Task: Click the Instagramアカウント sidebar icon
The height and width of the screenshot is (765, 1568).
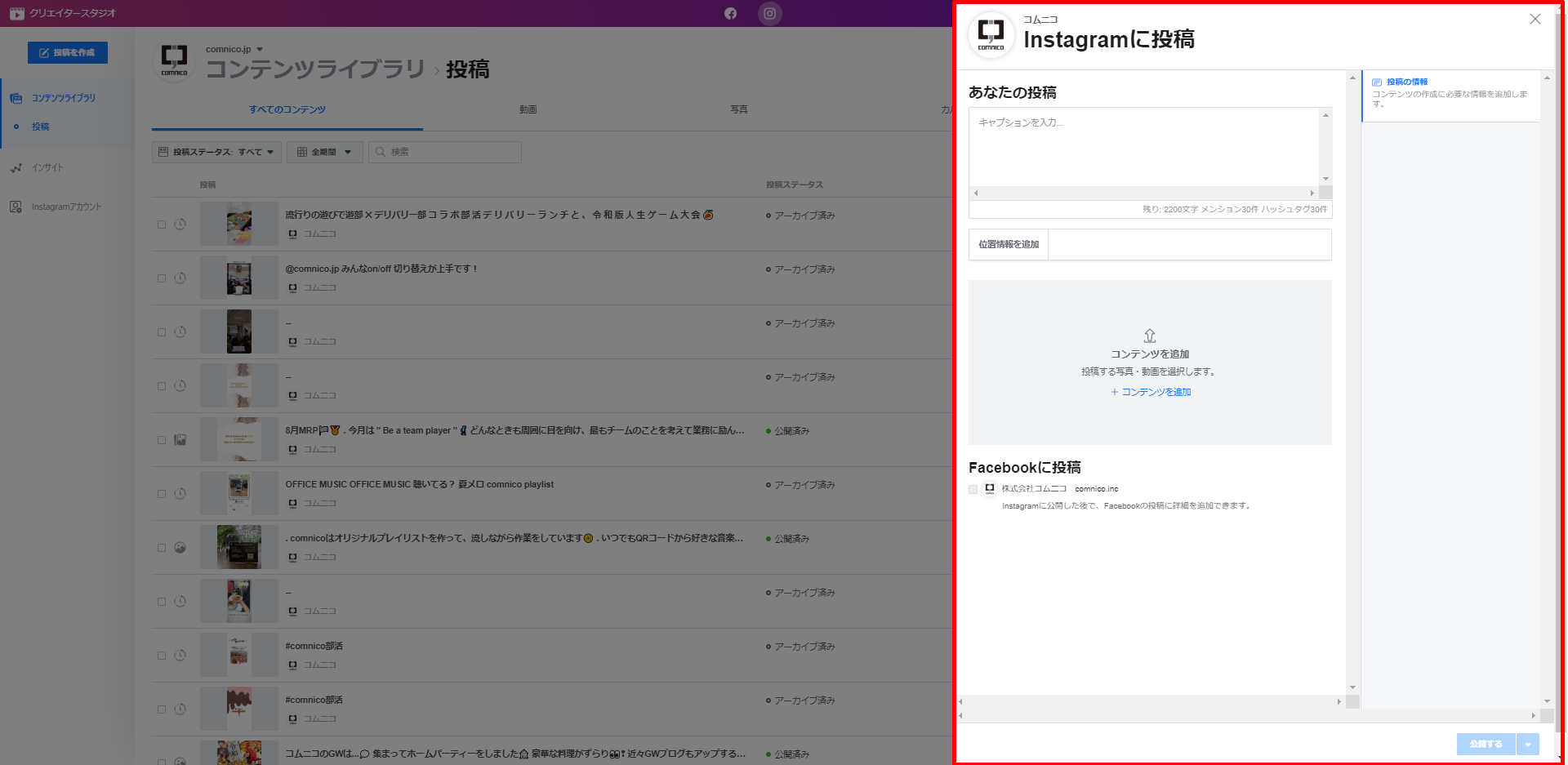Action: [16, 207]
